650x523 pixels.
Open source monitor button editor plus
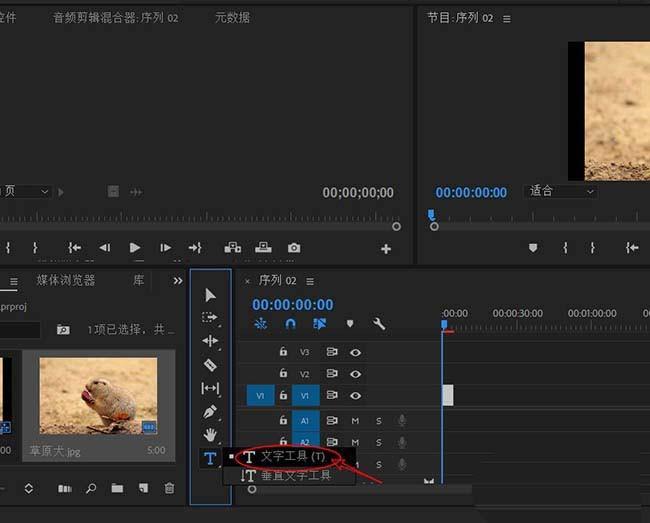pos(386,249)
